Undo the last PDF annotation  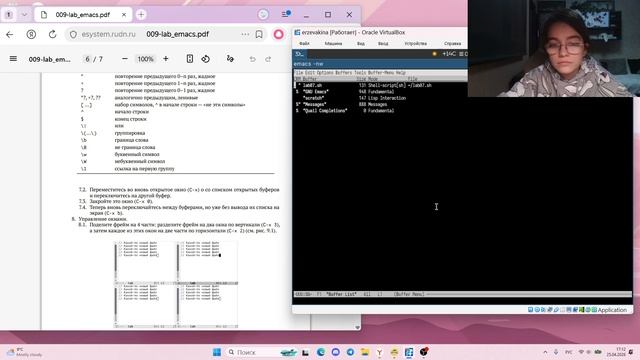(x=253, y=59)
